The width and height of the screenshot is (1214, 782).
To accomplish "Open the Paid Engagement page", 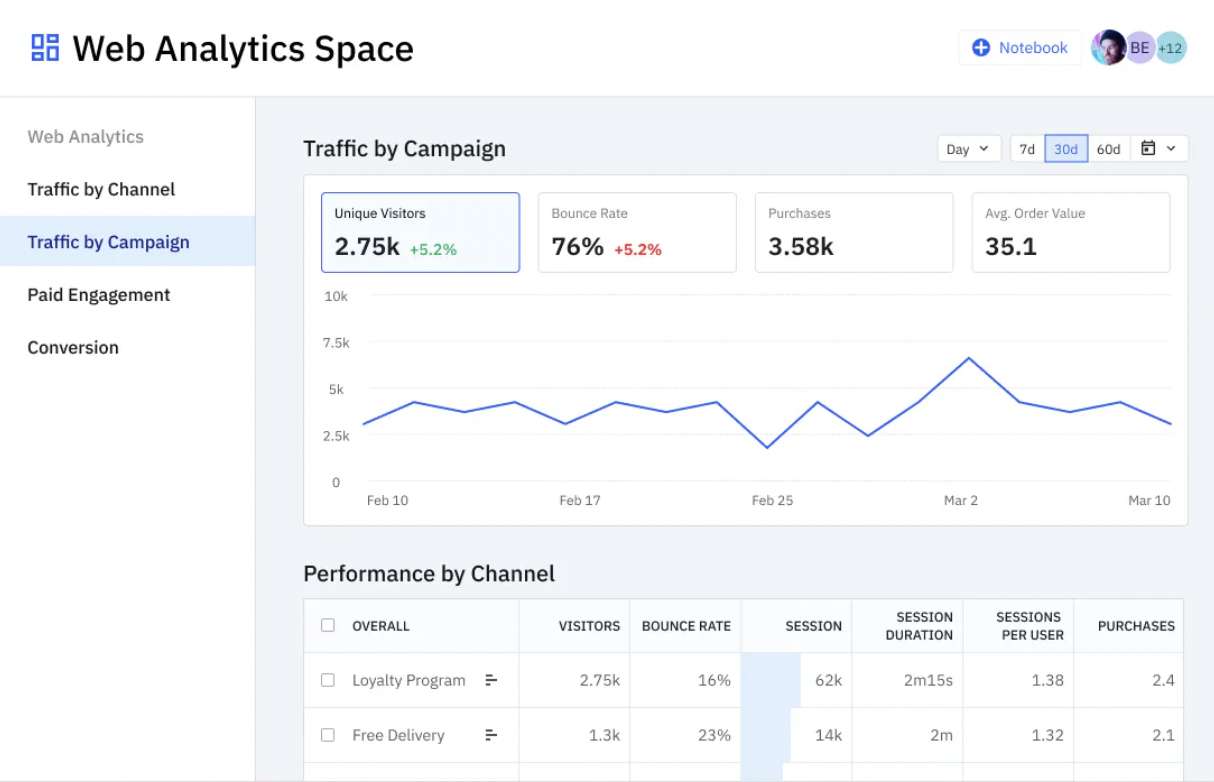I will tap(98, 294).
